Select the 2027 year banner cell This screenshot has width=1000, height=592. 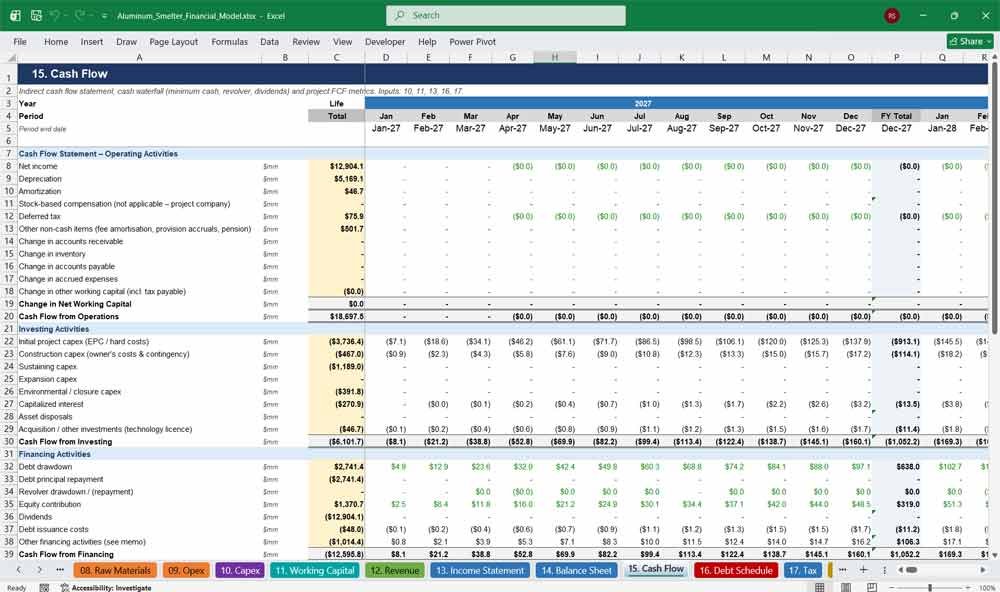643,103
